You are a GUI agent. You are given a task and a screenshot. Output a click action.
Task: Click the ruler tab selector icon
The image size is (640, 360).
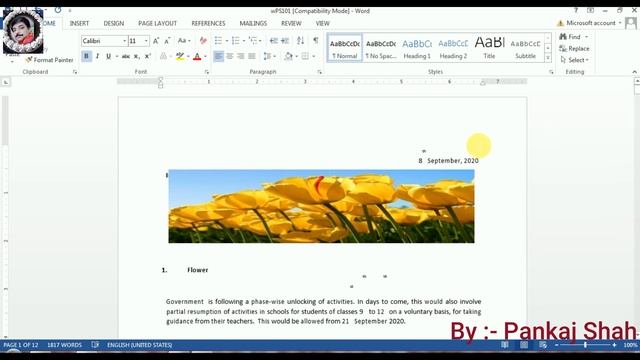point(6,82)
